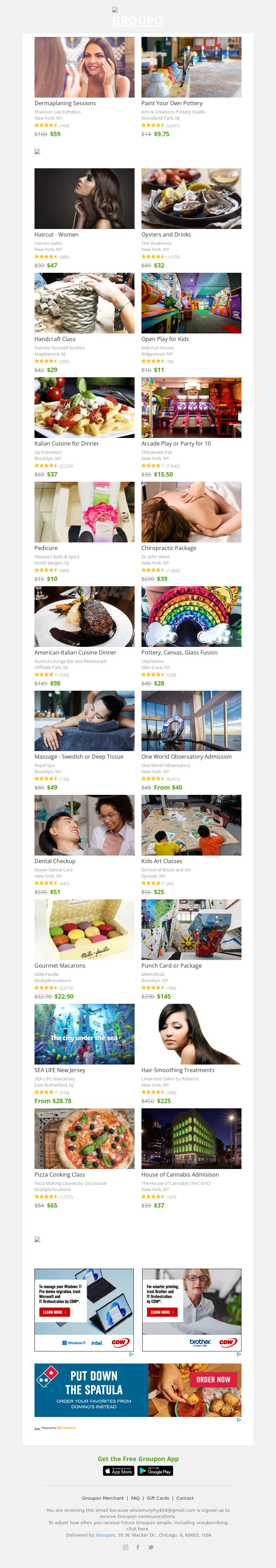Click the Contact footer link
The width and height of the screenshot is (276, 1568).
pos(185,1498)
